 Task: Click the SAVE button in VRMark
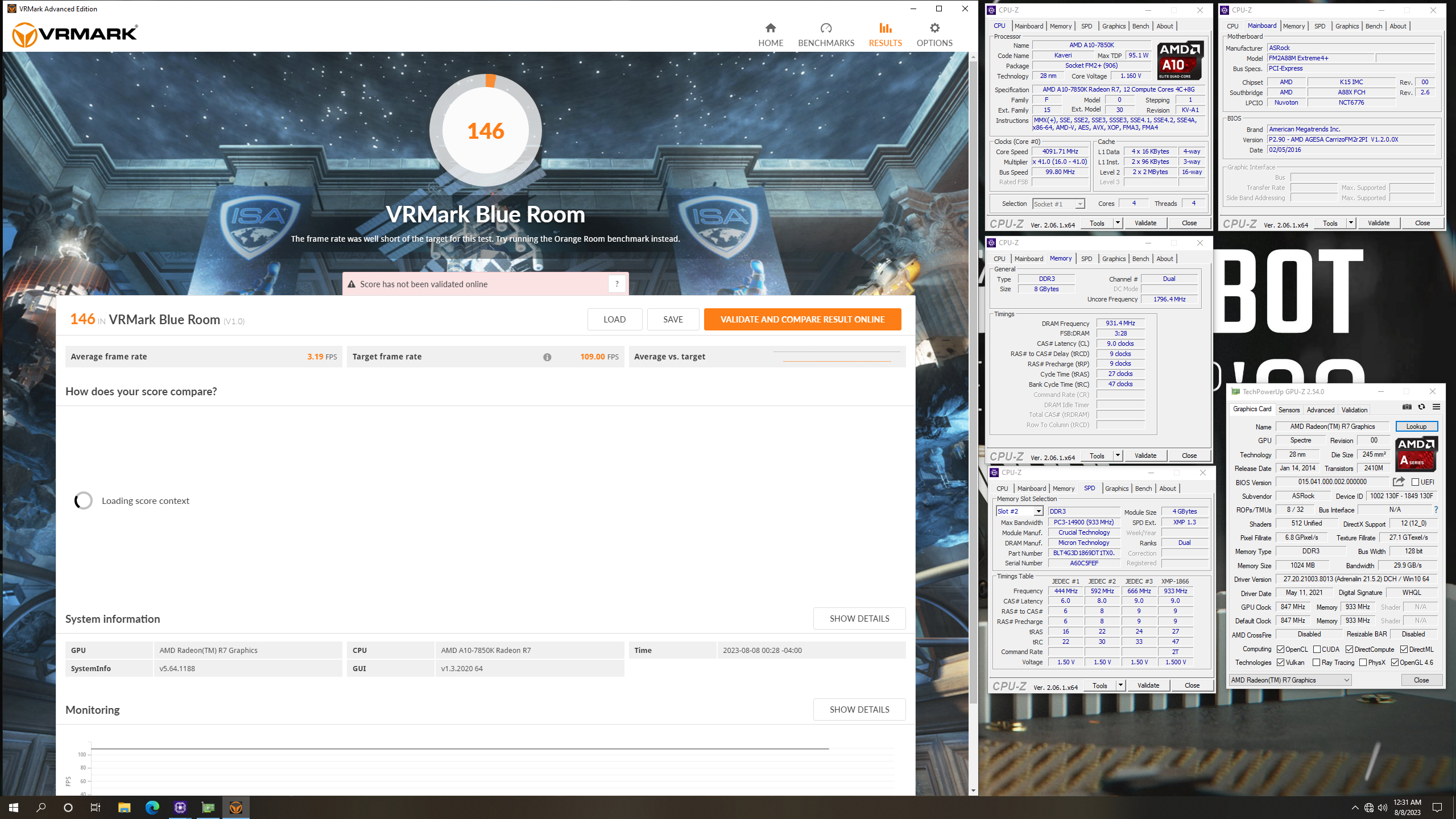pyautogui.click(x=673, y=319)
